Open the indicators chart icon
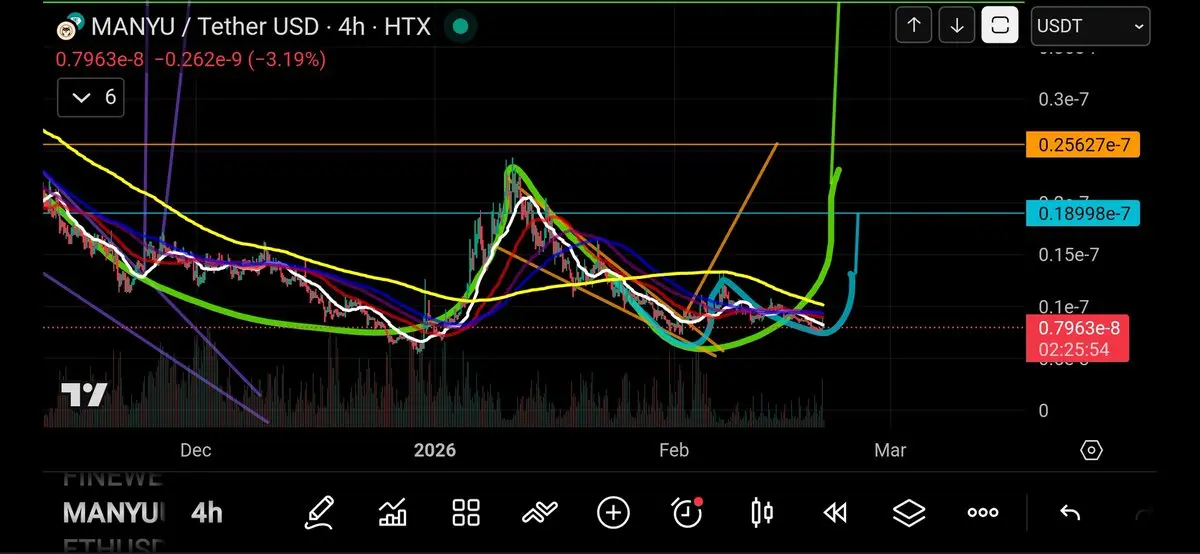 click(393, 513)
